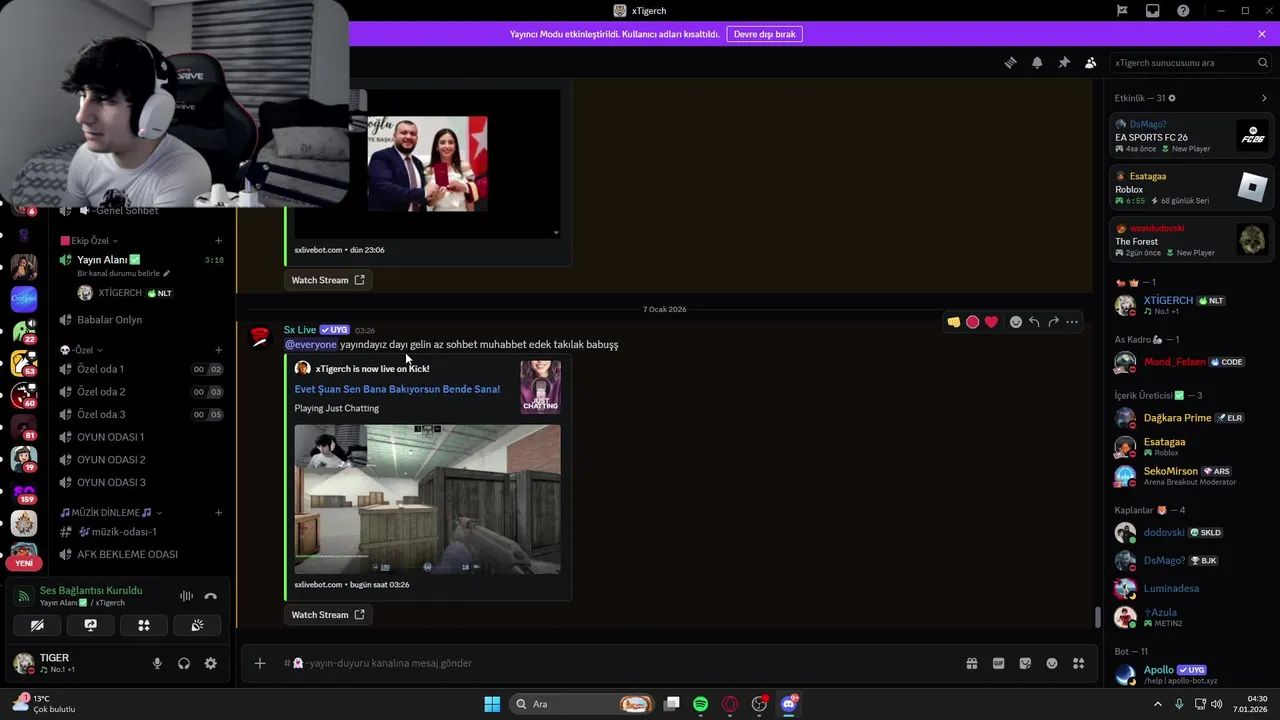Viewport: 1280px width, 720px height.
Task: Add heart reaction to message
Action: coord(991,322)
